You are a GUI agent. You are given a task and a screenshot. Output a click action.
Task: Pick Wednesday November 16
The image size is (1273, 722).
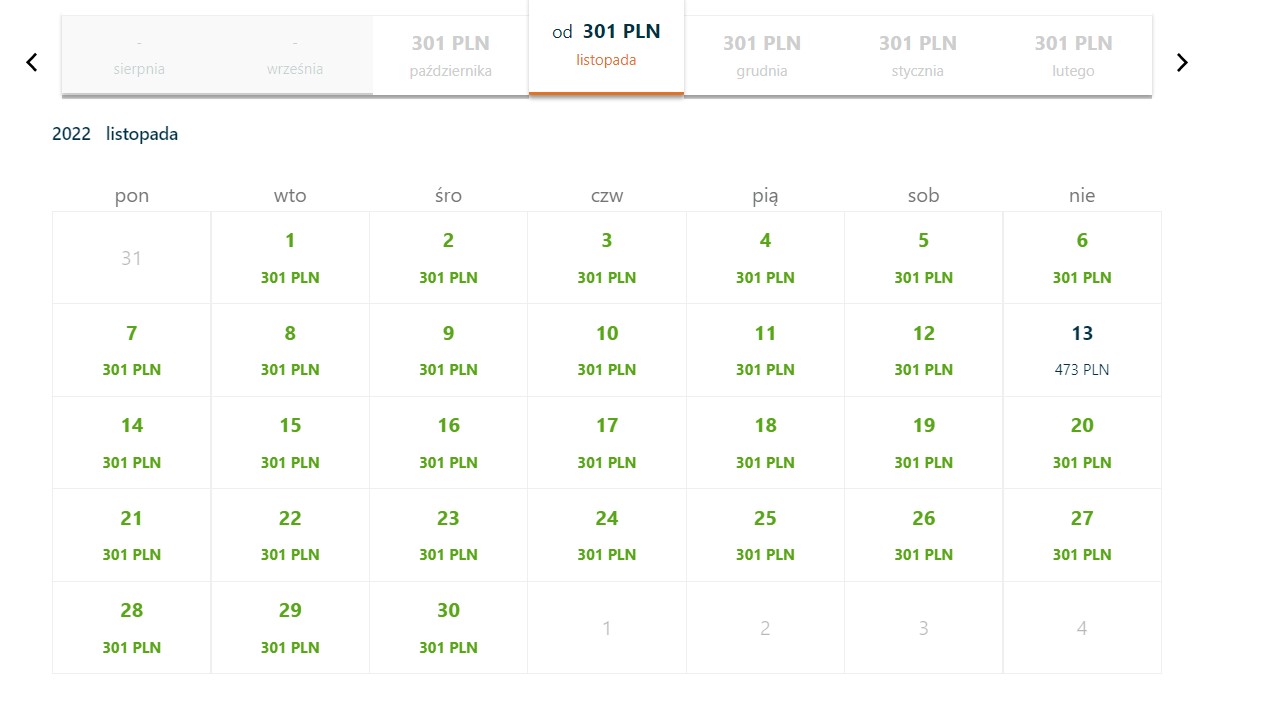[x=448, y=443]
